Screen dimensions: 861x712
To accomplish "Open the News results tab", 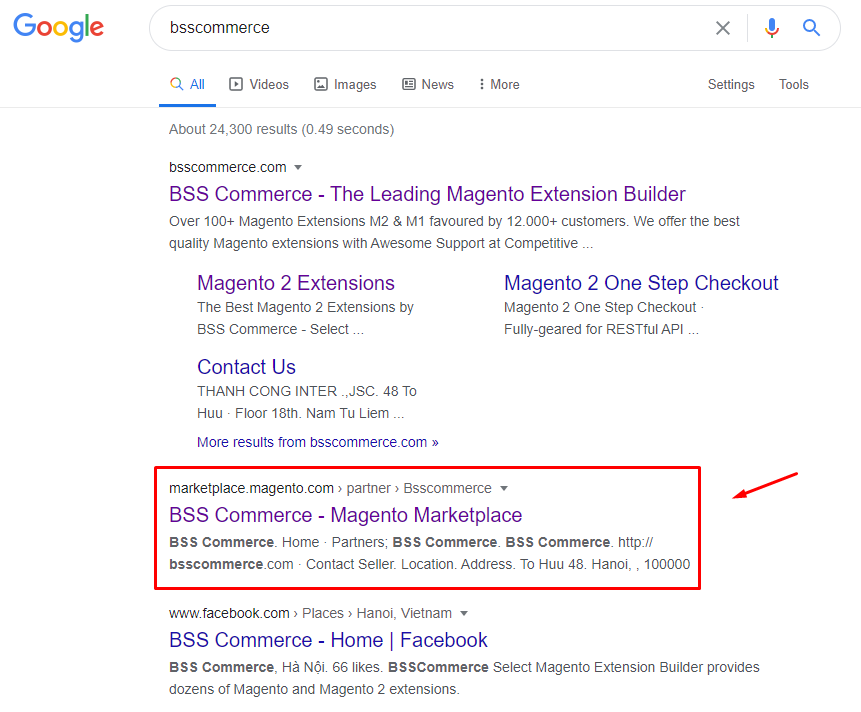I will point(428,85).
